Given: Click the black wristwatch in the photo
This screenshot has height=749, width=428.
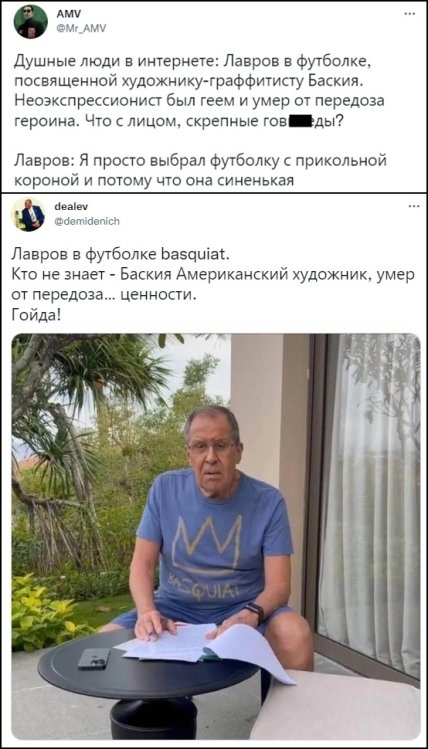Looking at the screenshot, I should [x=254, y=612].
